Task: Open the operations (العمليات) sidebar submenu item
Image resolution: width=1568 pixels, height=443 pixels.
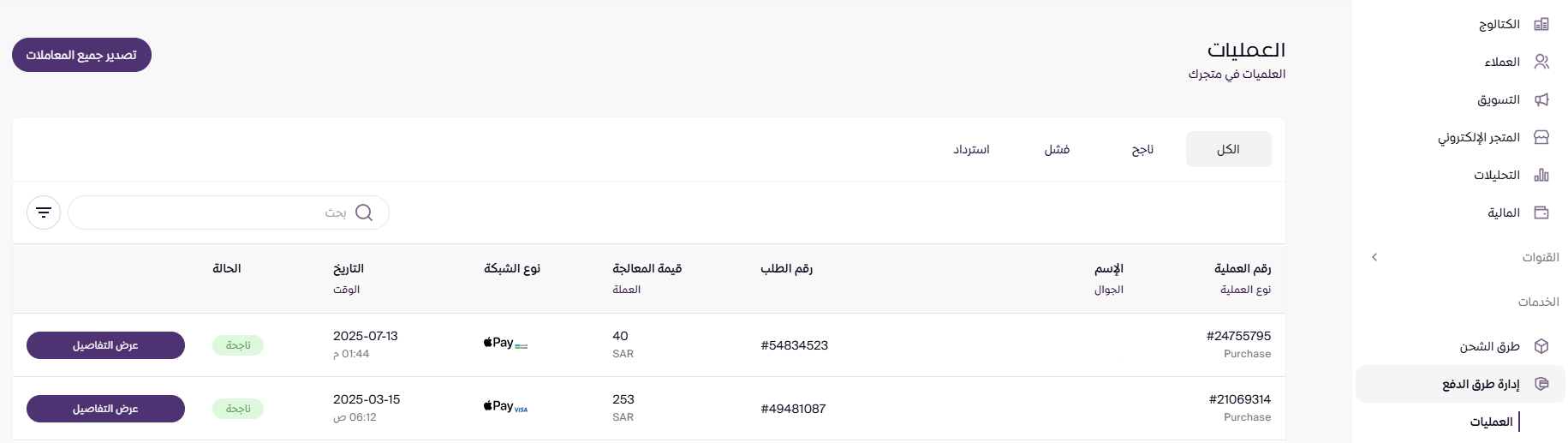Action: [1491, 422]
